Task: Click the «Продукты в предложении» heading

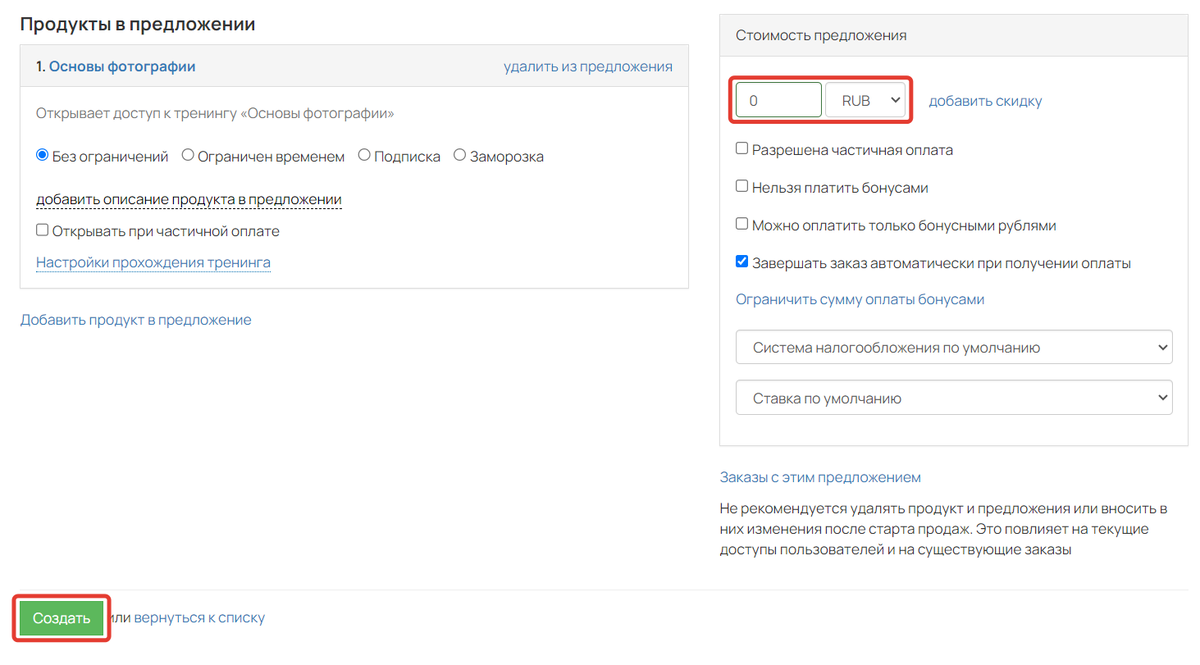Action: pos(138,24)
